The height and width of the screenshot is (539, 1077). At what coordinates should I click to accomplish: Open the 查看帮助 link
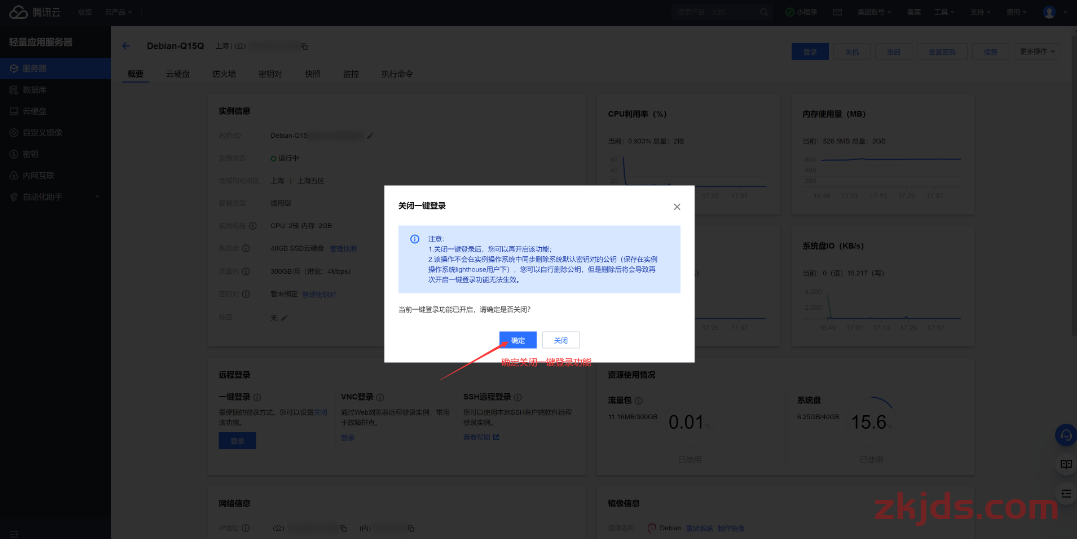pos(481,437)
